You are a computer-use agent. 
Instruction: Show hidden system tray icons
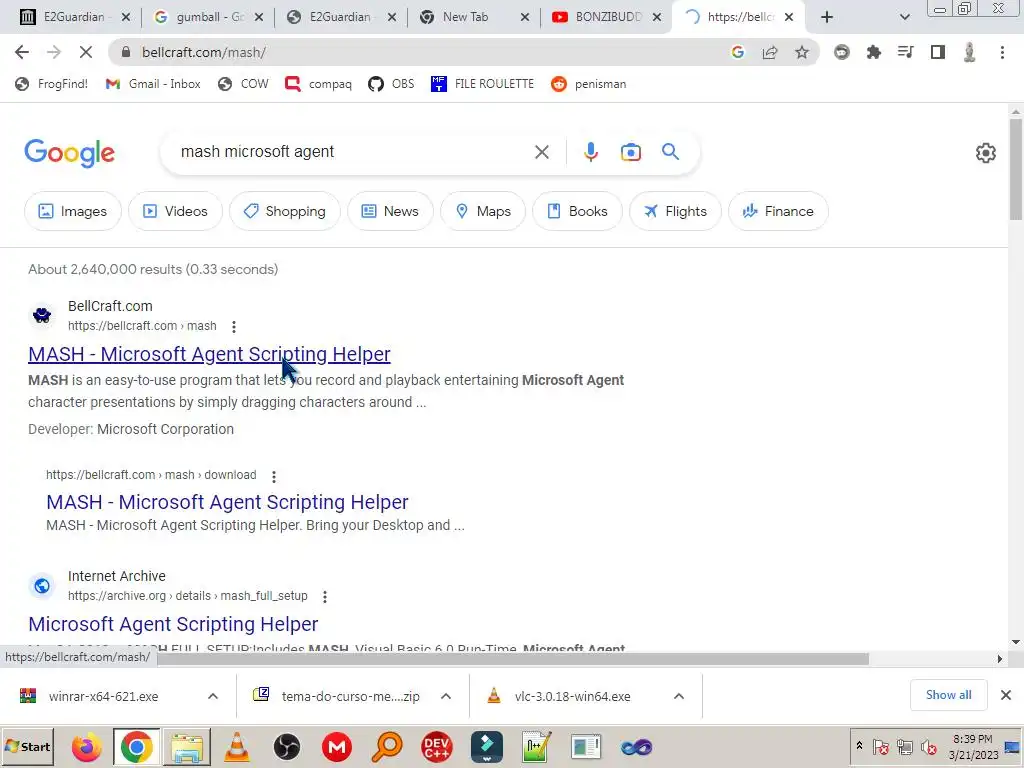pyautogui.click(x=859, y=746)
